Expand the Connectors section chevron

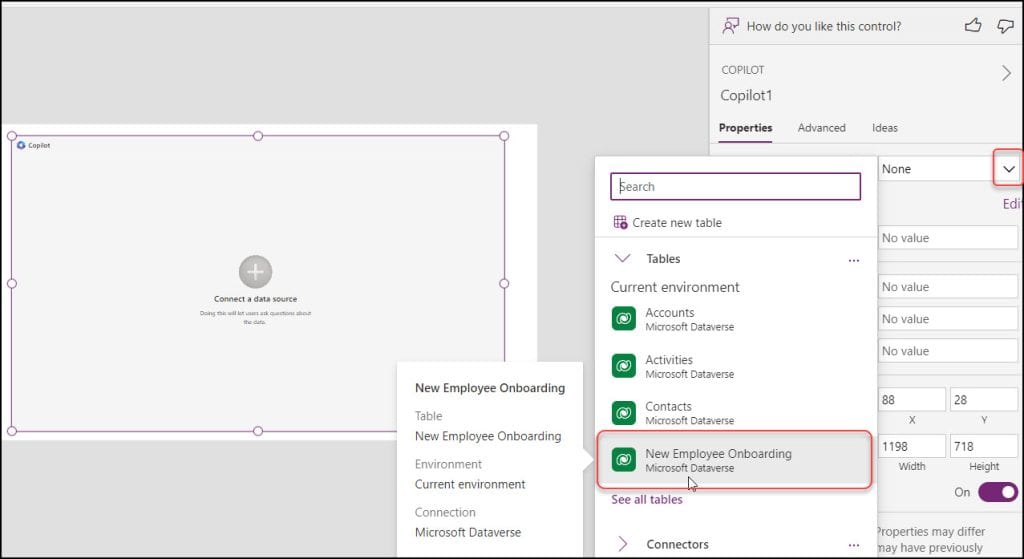pos(622,544)
